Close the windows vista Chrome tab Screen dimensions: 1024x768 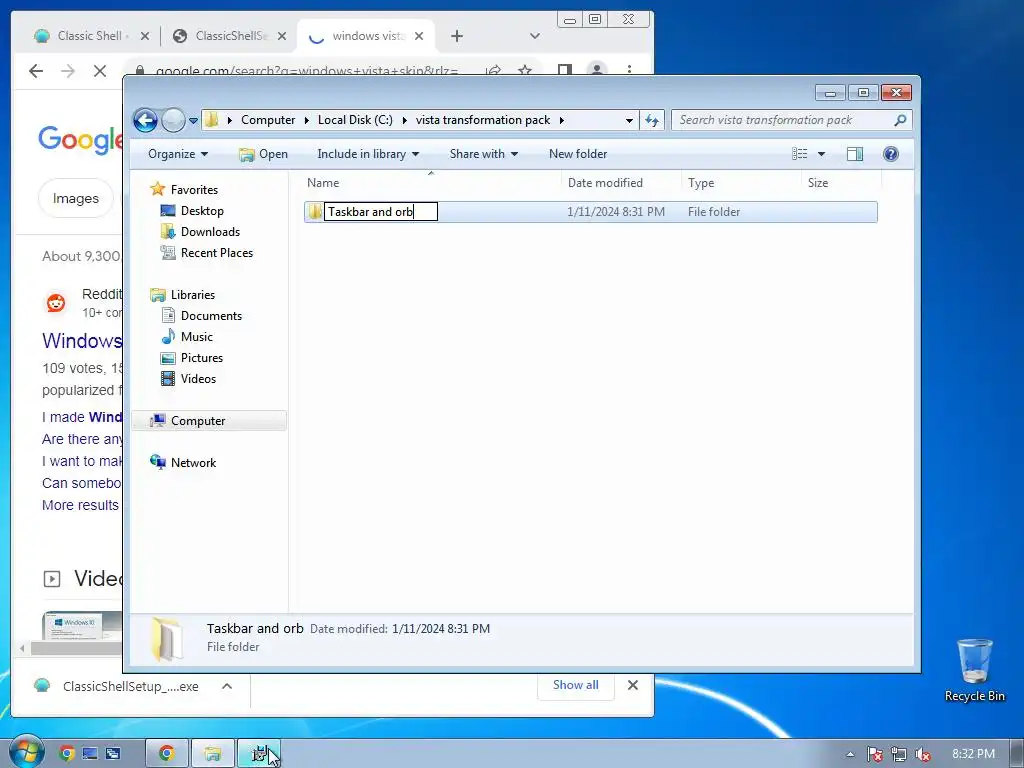(x=419, y=36)
